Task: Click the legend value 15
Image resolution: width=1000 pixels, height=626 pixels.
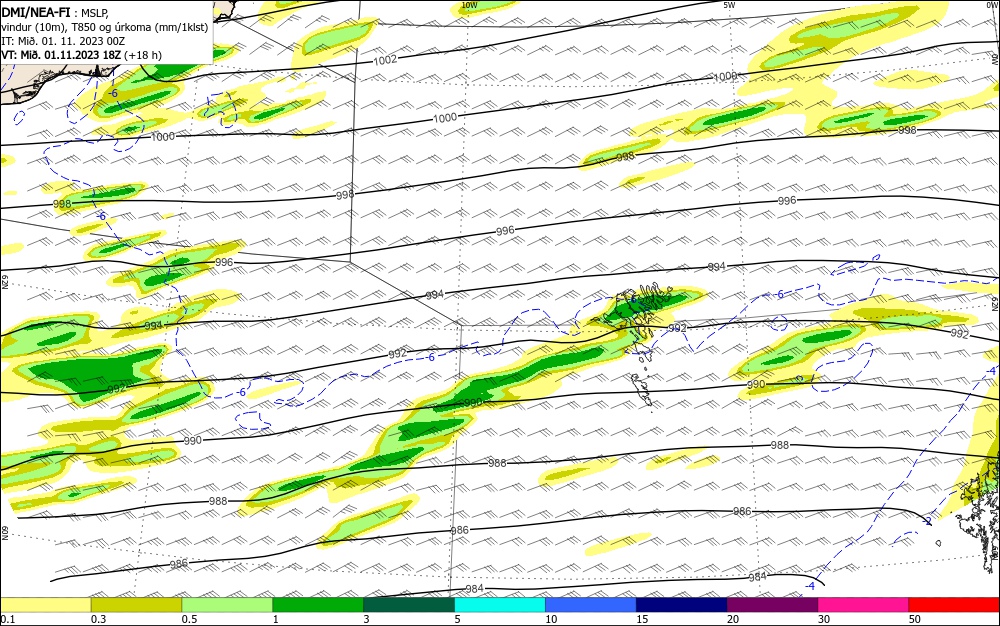Action: (x=642, y=620)
